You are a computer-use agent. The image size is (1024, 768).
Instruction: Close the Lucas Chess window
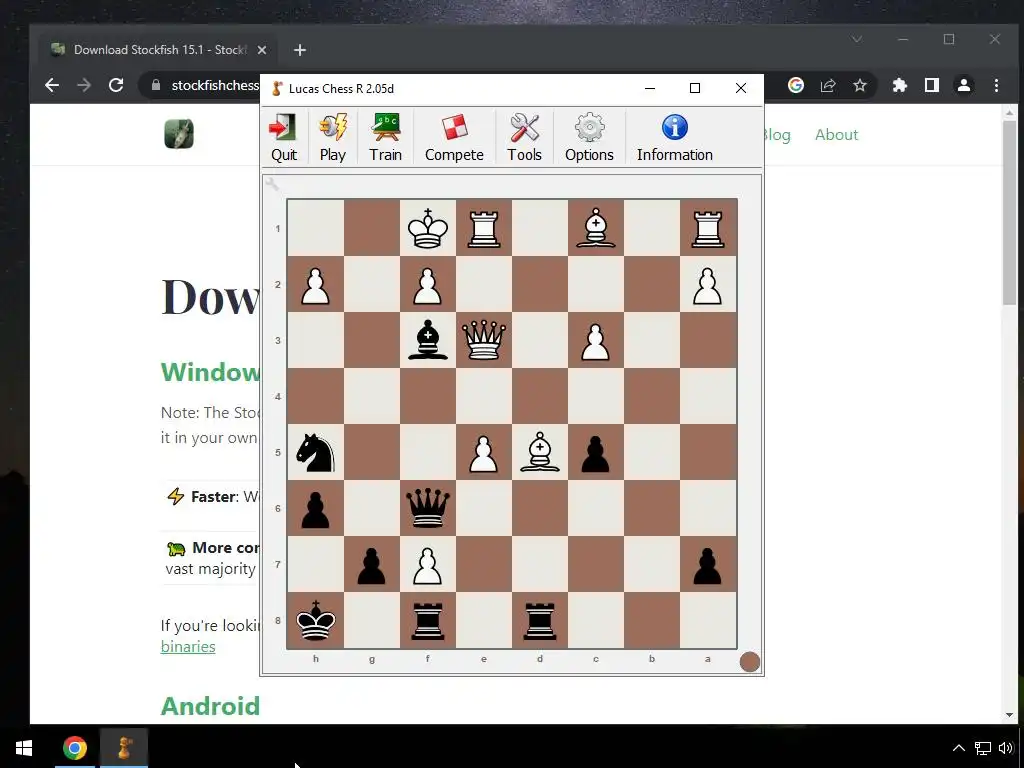741,88
